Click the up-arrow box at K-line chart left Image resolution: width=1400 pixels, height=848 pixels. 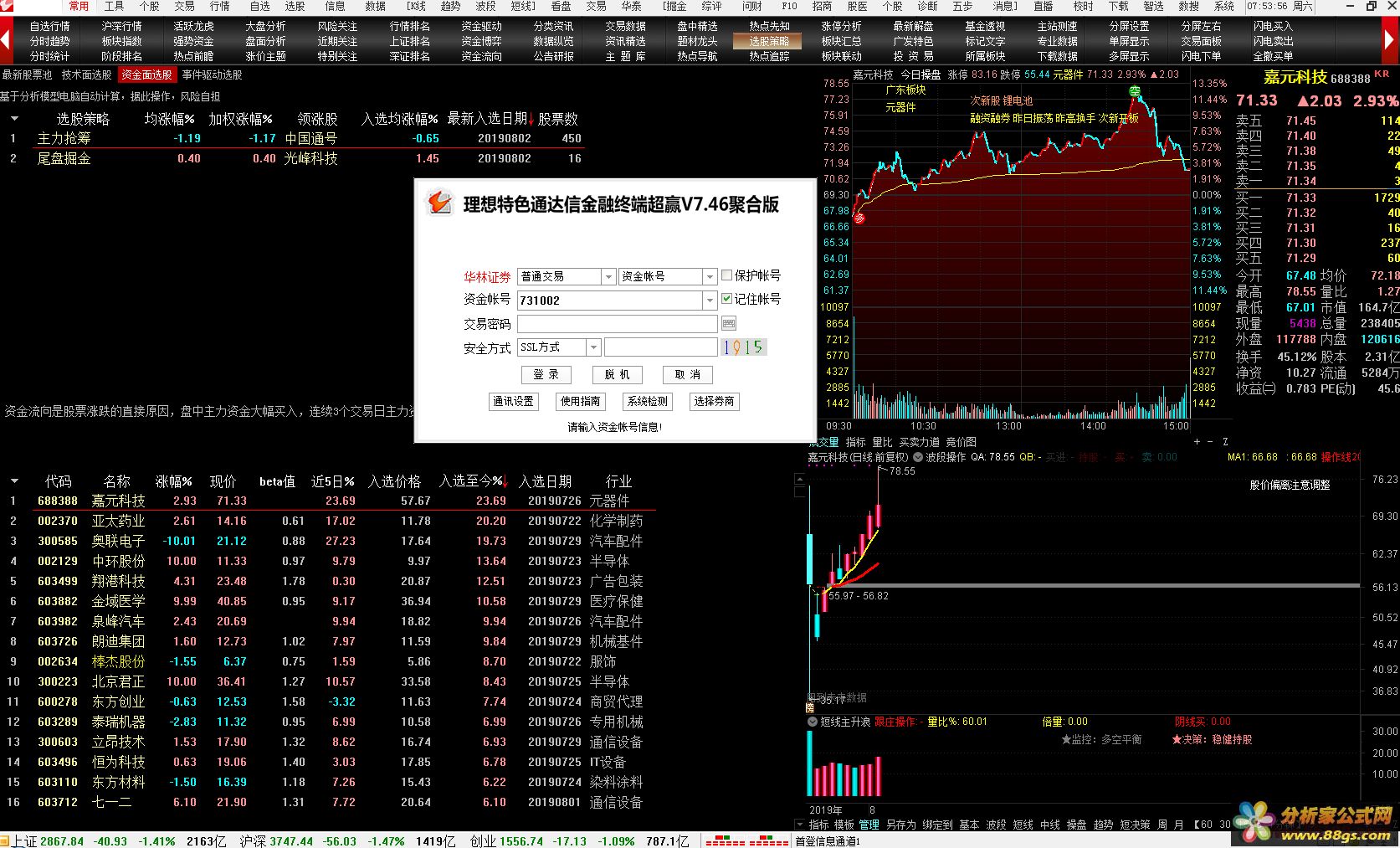[x=800, y=480]
